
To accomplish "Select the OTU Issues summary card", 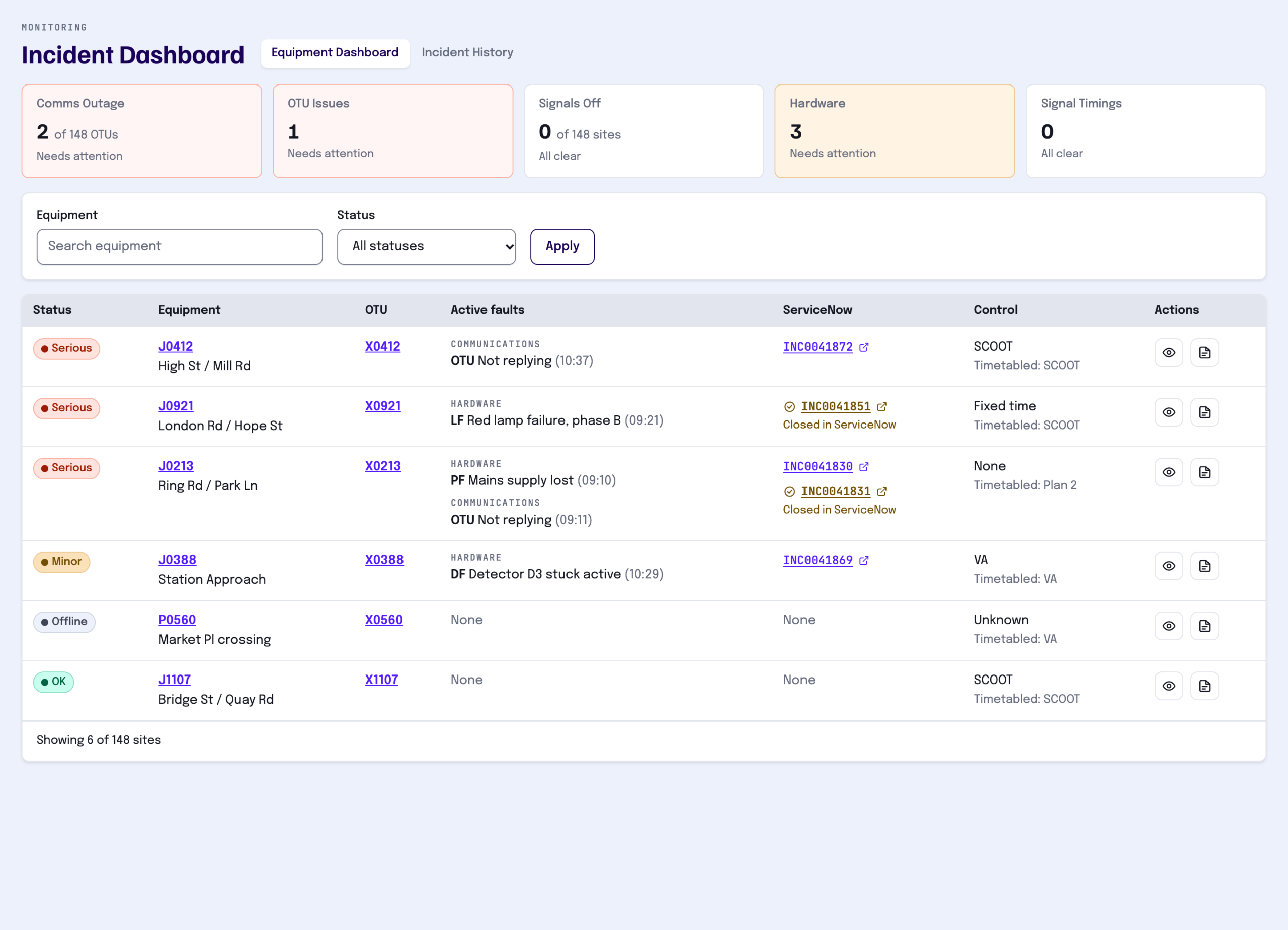I will (x=393, y=131).
